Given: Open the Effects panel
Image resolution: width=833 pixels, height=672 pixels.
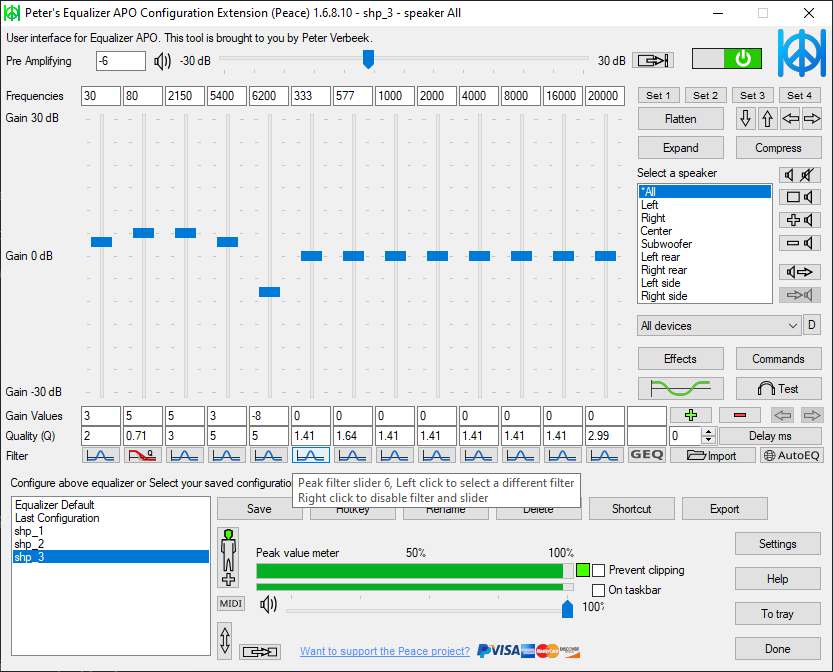Looking at the screenshot, I should (x=681, y=359).
